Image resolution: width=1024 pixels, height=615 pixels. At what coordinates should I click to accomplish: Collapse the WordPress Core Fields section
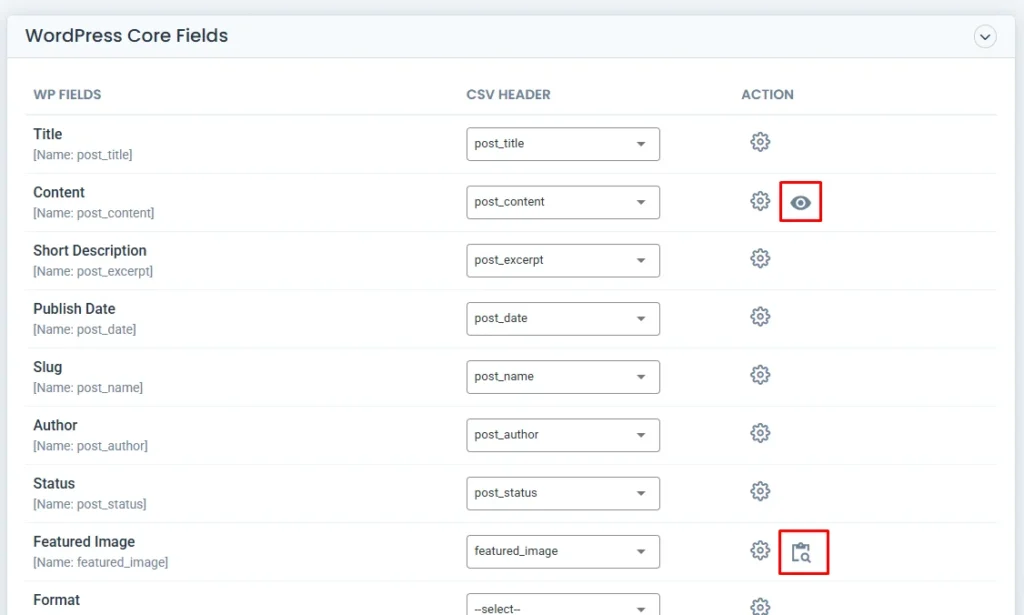[x=985, y=37]
